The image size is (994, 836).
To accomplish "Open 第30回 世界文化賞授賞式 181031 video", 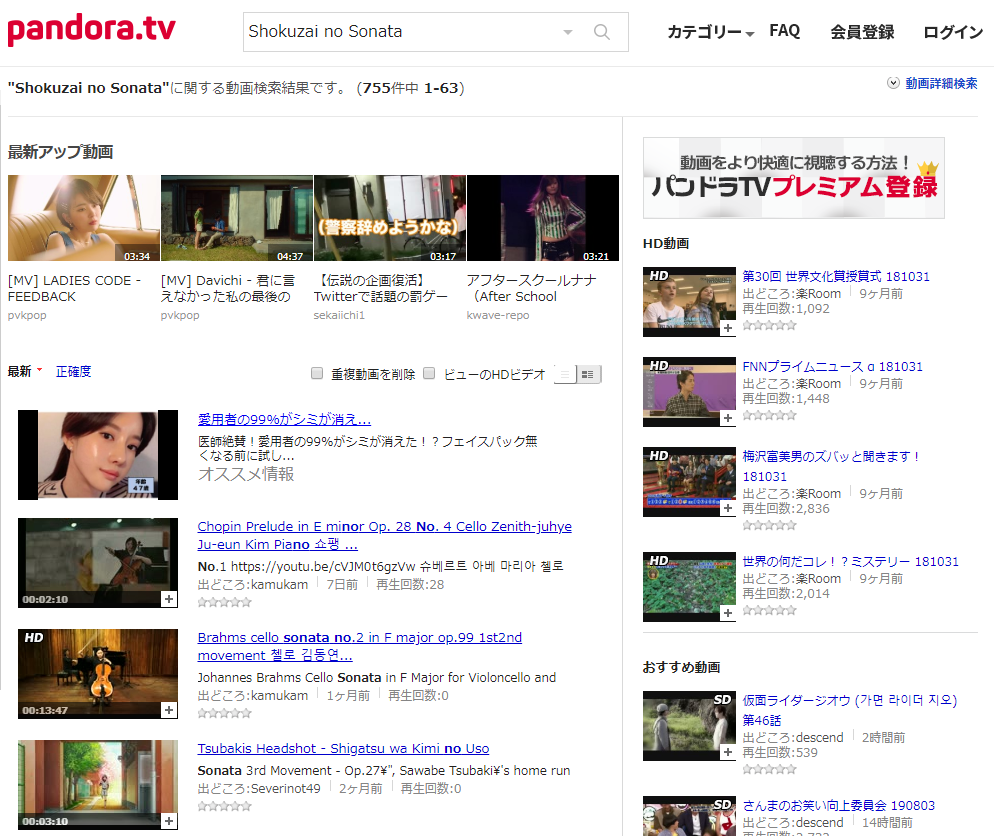I will click(836, 276).
